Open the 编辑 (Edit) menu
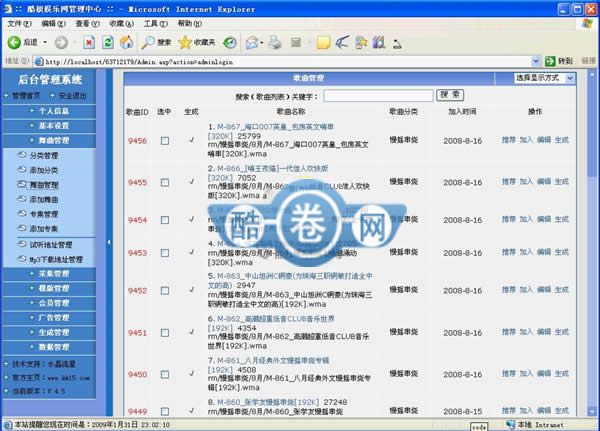The height and width of the screenshot is (431, 600). tap(53, 24)
